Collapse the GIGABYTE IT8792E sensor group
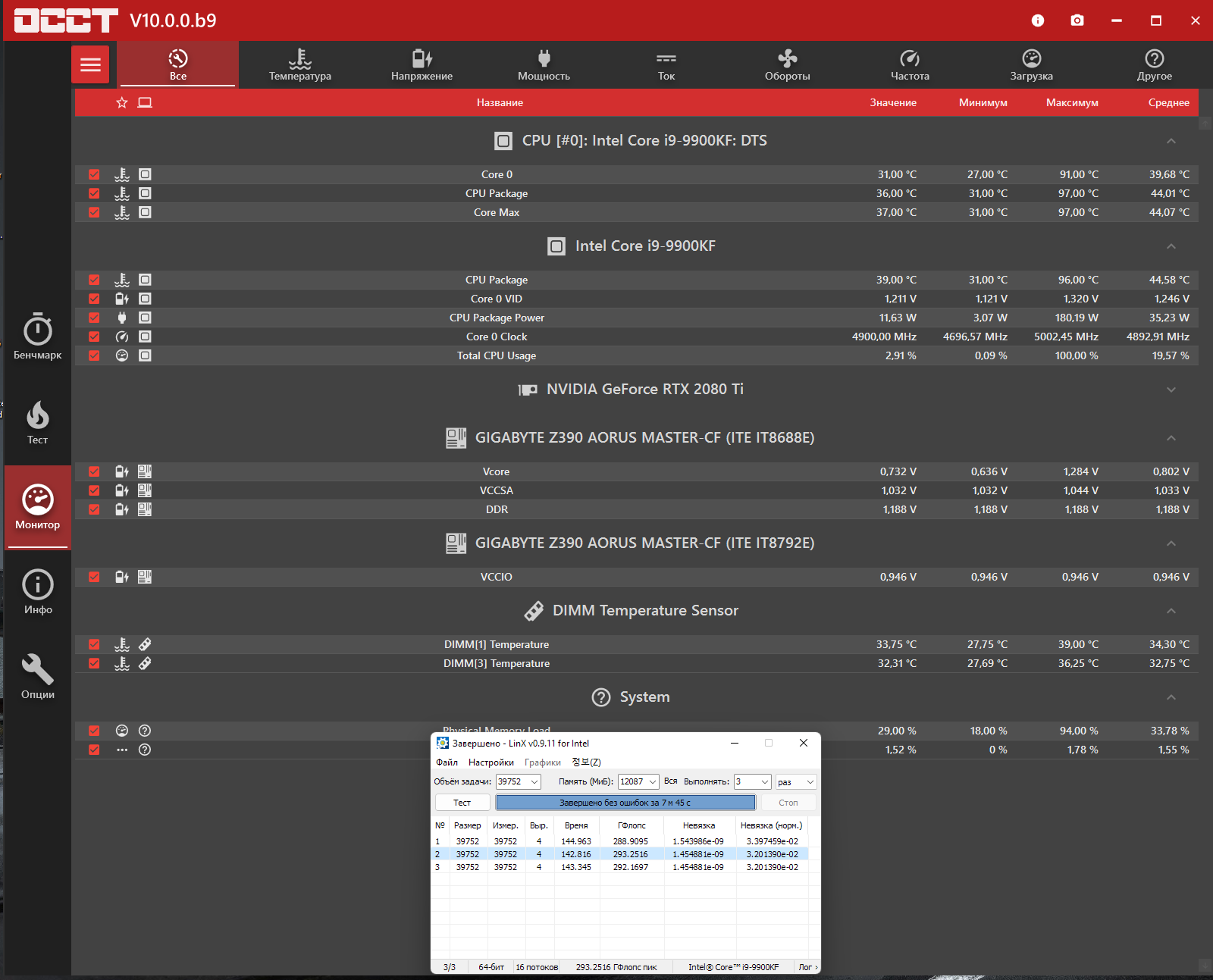Screen dimensions: 1213x980 1171,543
